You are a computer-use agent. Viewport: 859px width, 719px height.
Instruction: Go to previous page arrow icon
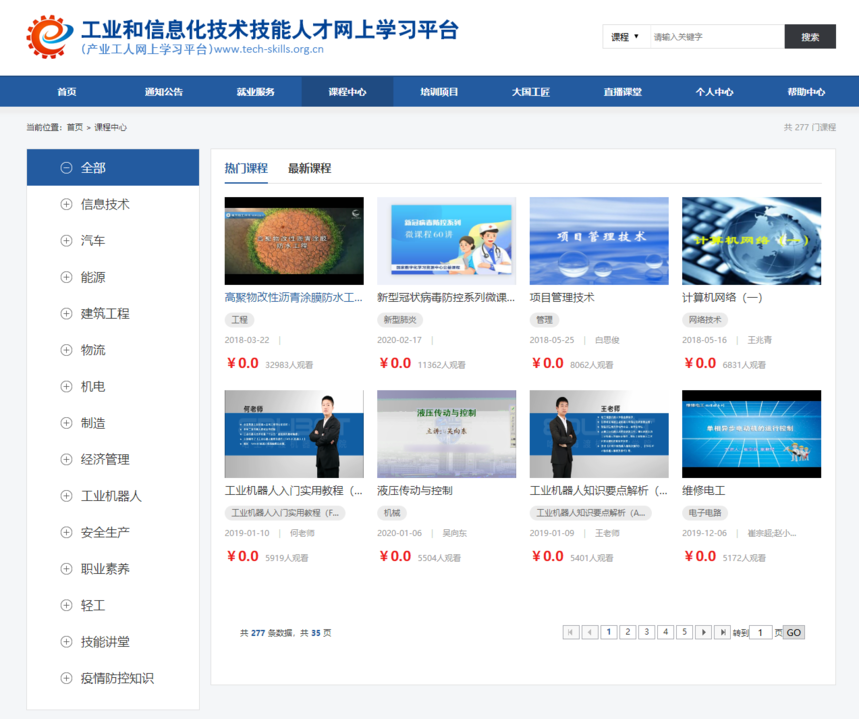590,632
